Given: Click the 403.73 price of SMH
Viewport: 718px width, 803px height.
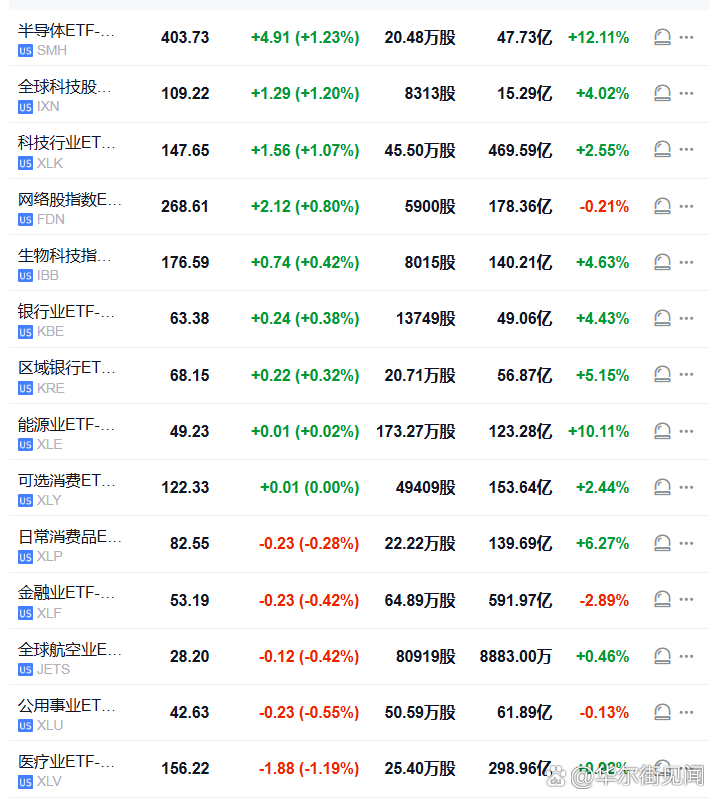Looking at the screenshot, I should [185, 38].
